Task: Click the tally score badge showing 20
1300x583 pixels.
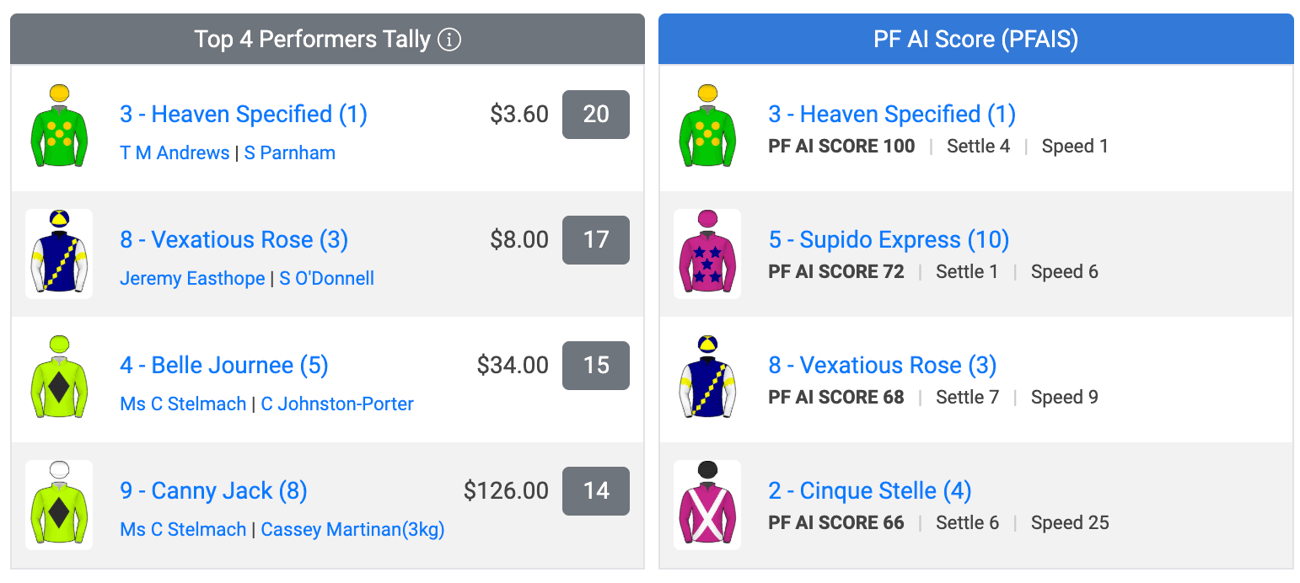Action: [596, 114]
